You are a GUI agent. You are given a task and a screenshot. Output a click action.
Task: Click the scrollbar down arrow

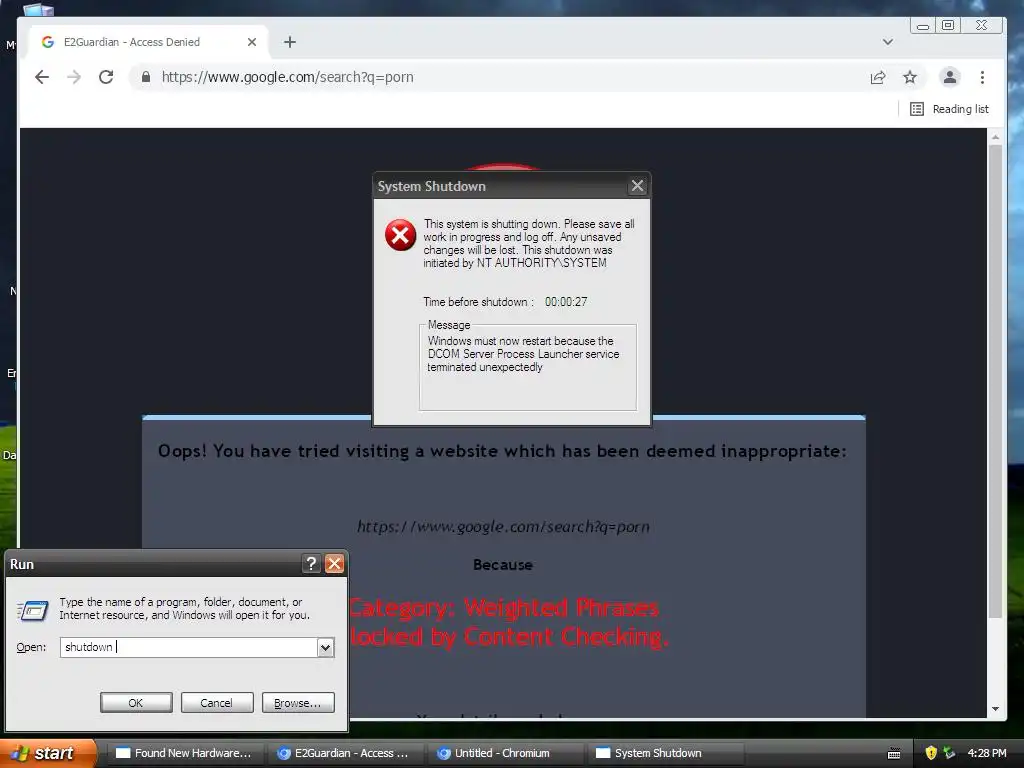coord(995,709)
